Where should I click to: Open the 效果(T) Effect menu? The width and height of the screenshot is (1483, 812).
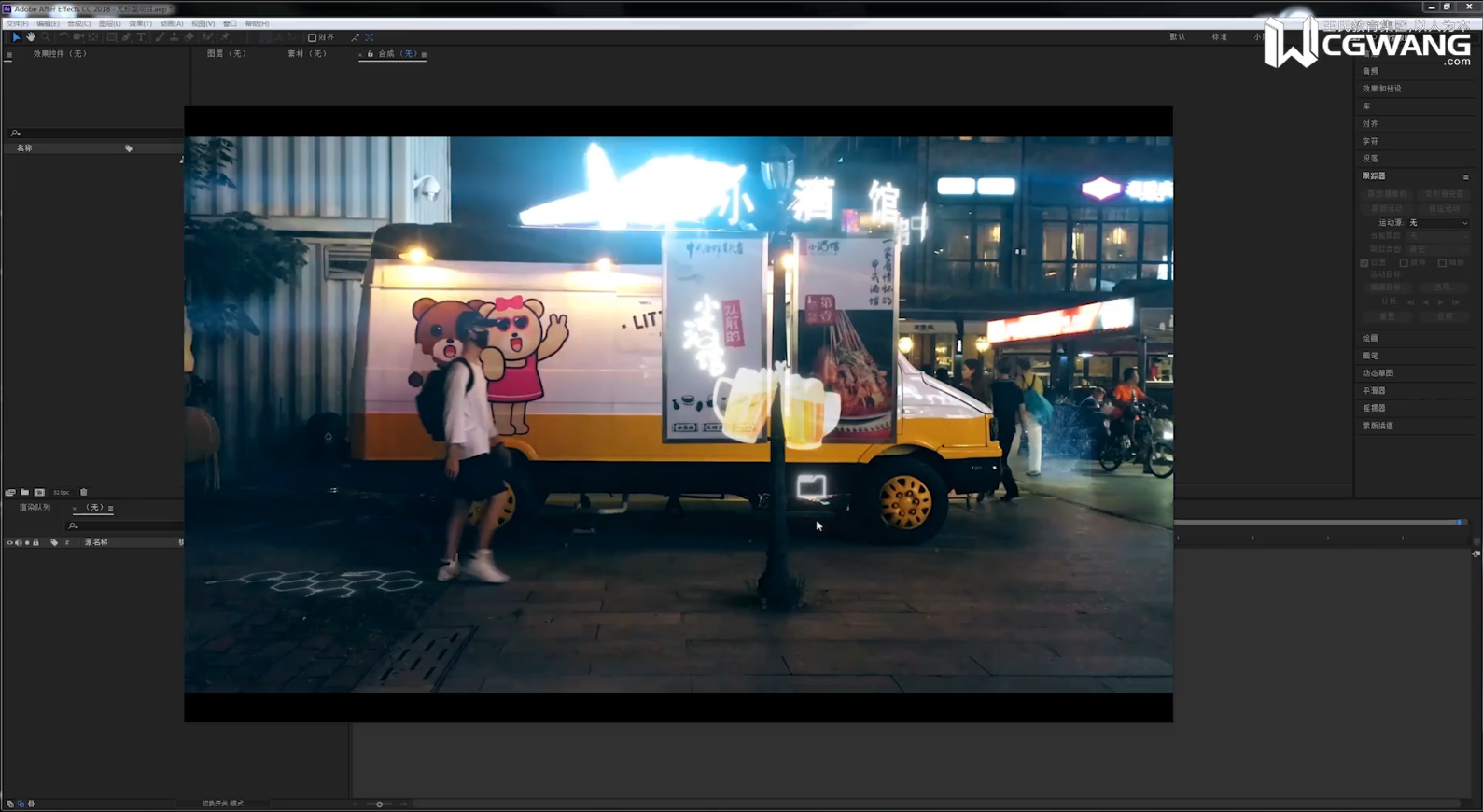point(140,23)
